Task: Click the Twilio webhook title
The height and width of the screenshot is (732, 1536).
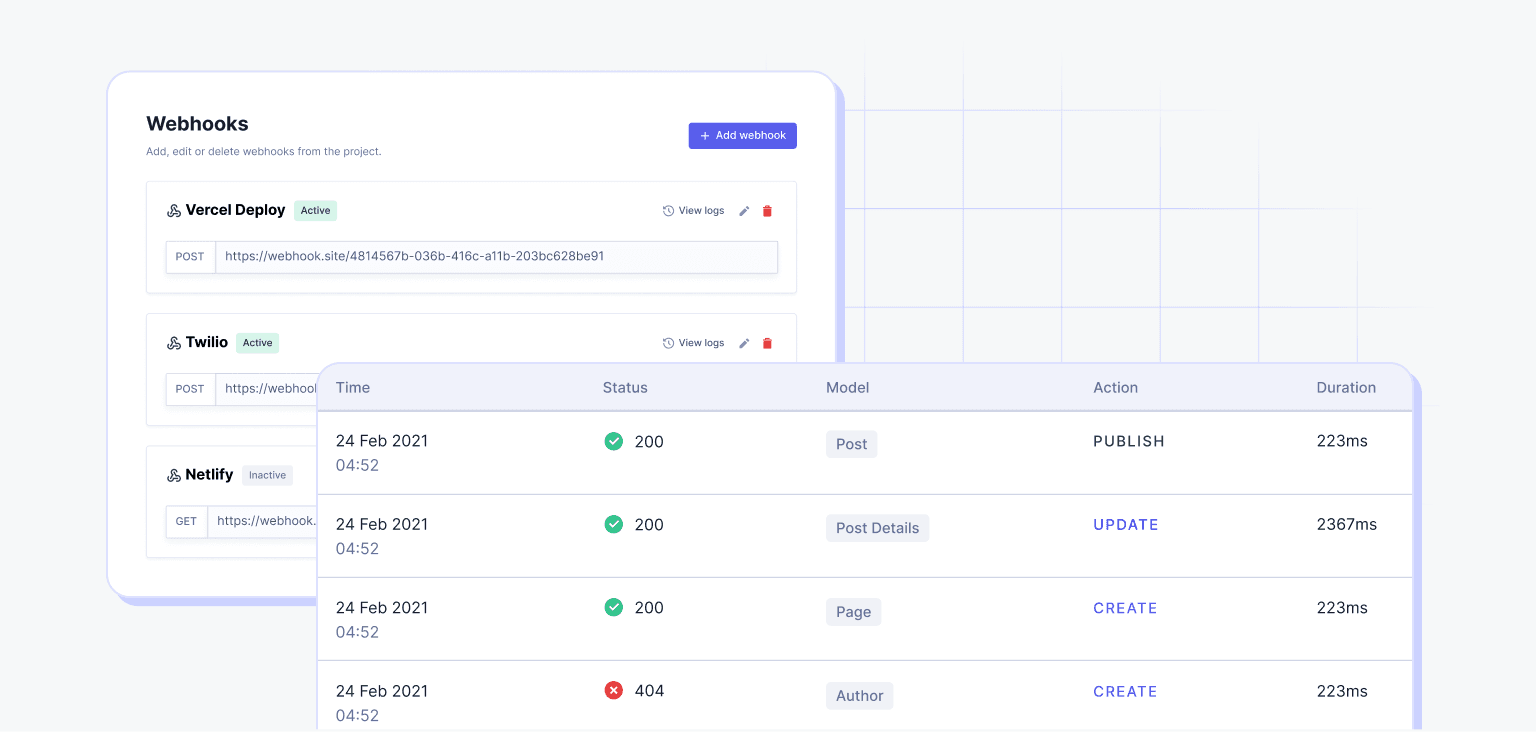Action: 207,342
